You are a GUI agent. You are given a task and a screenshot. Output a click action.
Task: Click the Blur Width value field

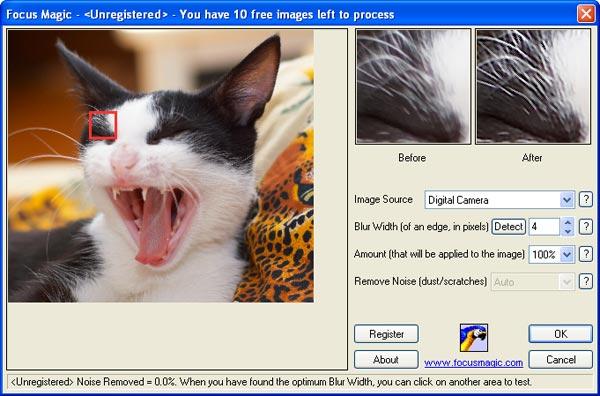[x=545, y=227]
